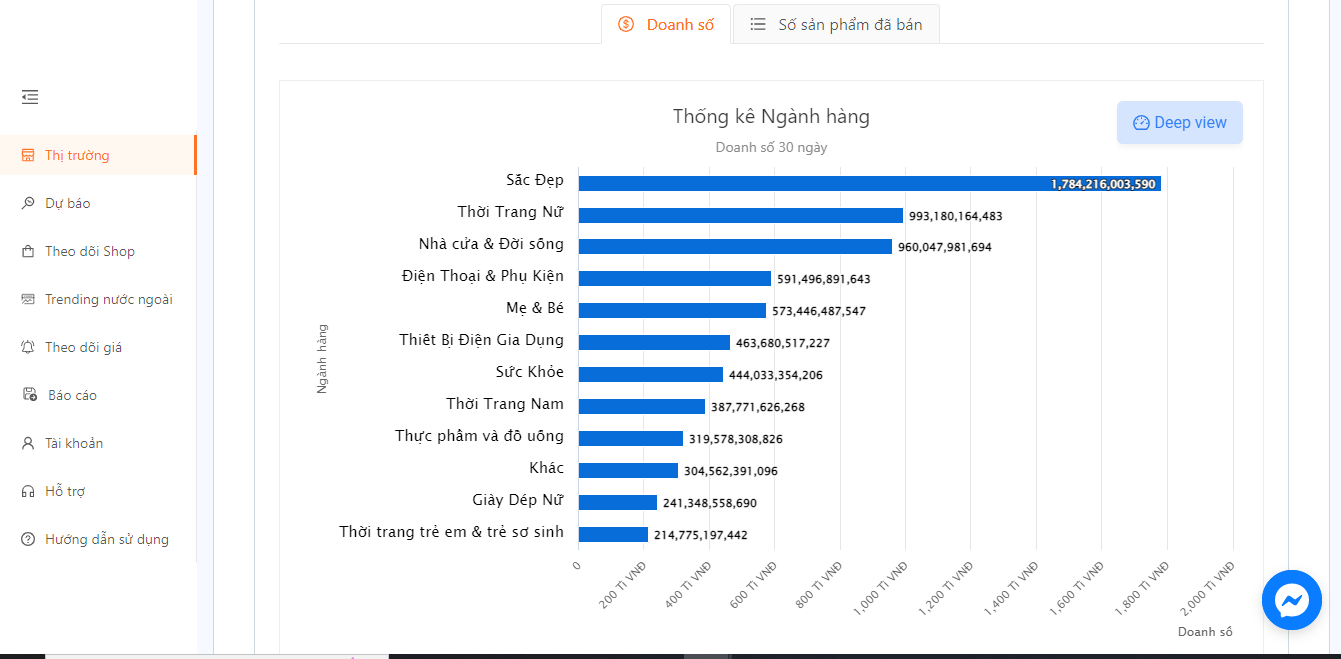Image resolution: width=1341 pixels, height=659 pixels.
Task: Click the headset icon beside Hỗ trợ
Action: coord(27,491)
